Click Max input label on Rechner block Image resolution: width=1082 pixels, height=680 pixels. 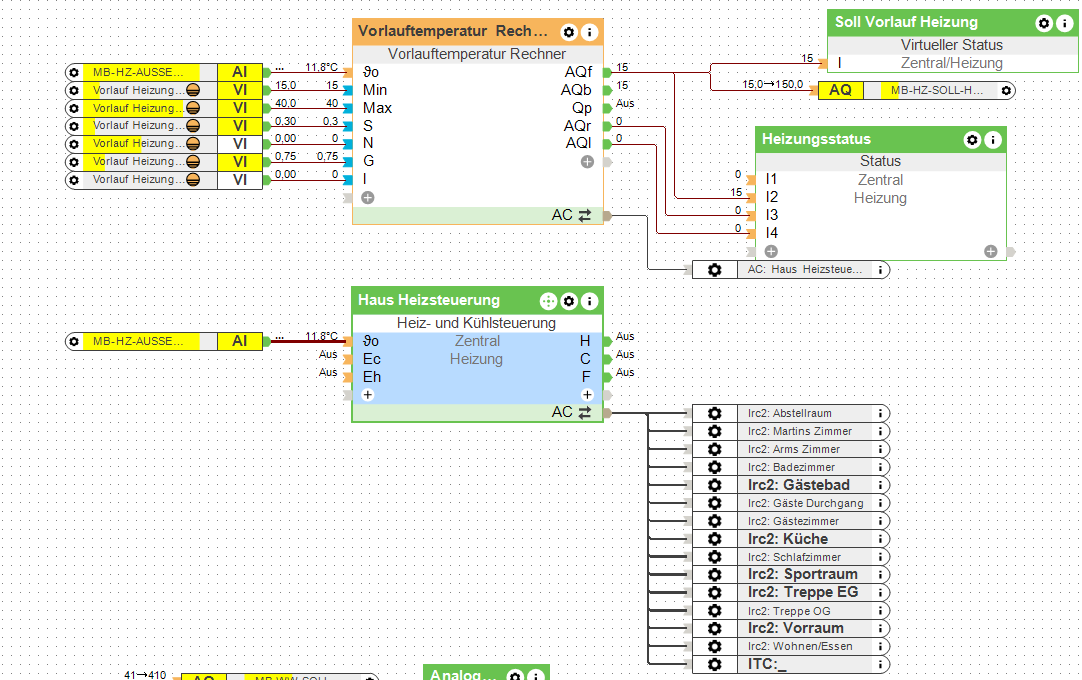[377, 108]
